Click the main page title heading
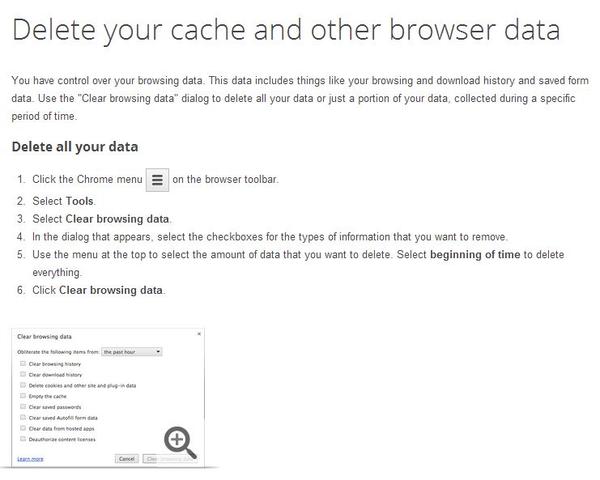This screenshot has height=480, width=600. click(x=285, y=30)
